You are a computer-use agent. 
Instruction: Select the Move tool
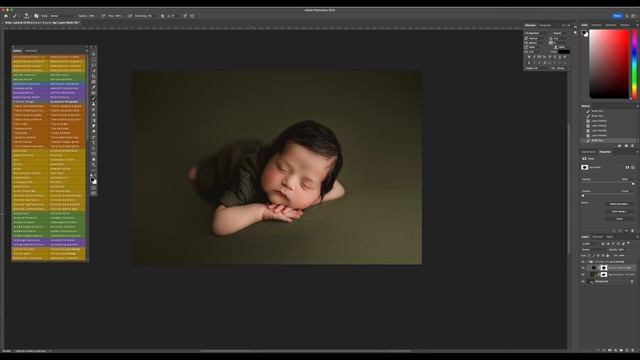coord(94,54)
